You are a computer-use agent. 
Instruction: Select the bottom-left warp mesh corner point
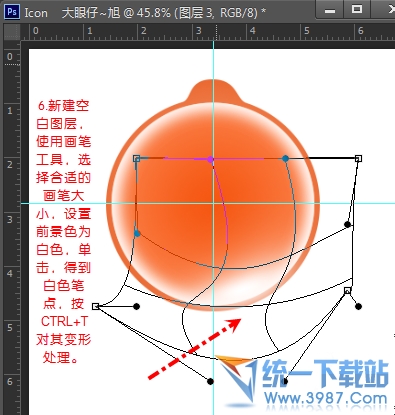pos(96,306)
